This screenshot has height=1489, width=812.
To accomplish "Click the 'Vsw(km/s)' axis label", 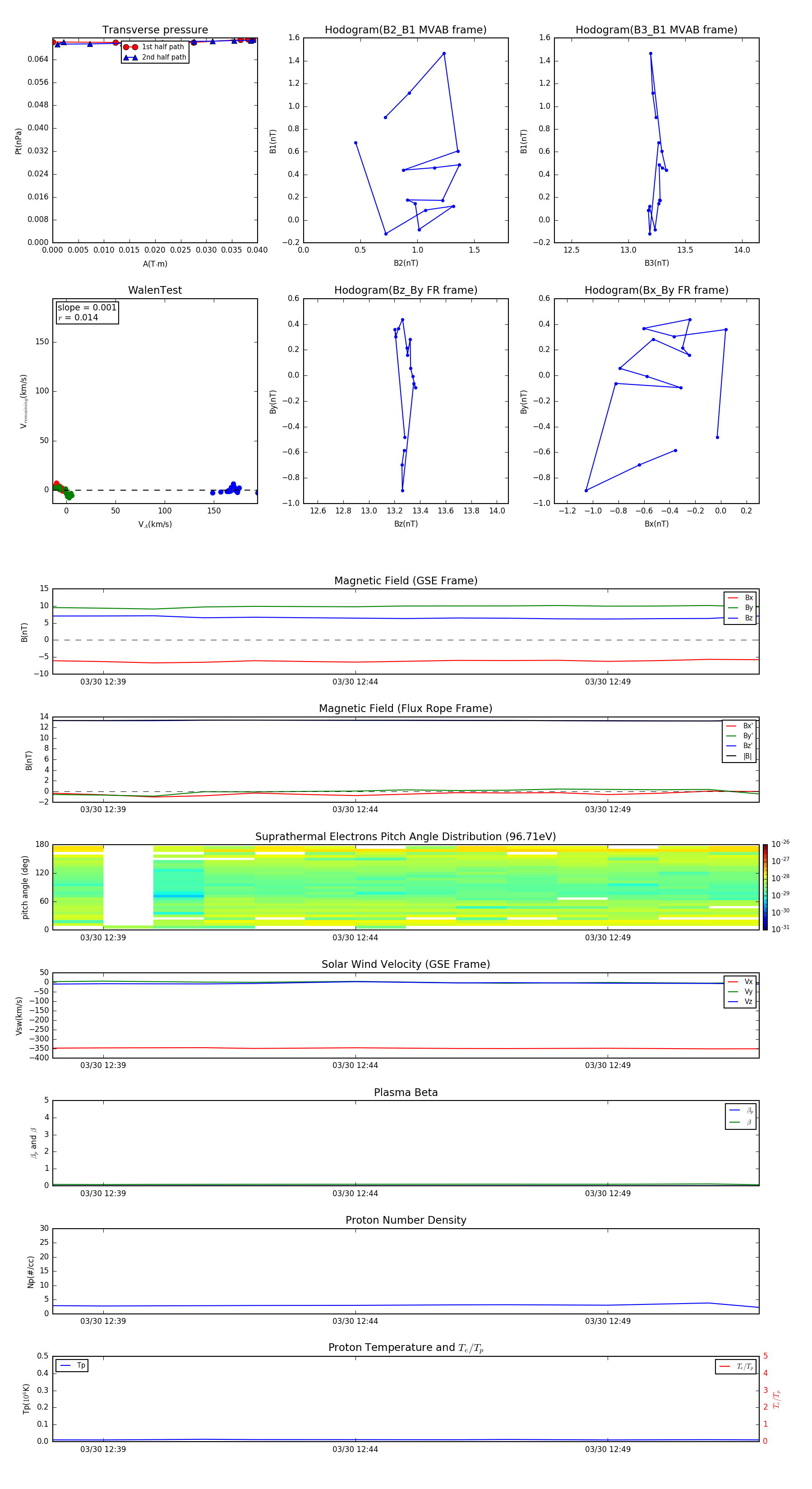I will [18, 1016].
